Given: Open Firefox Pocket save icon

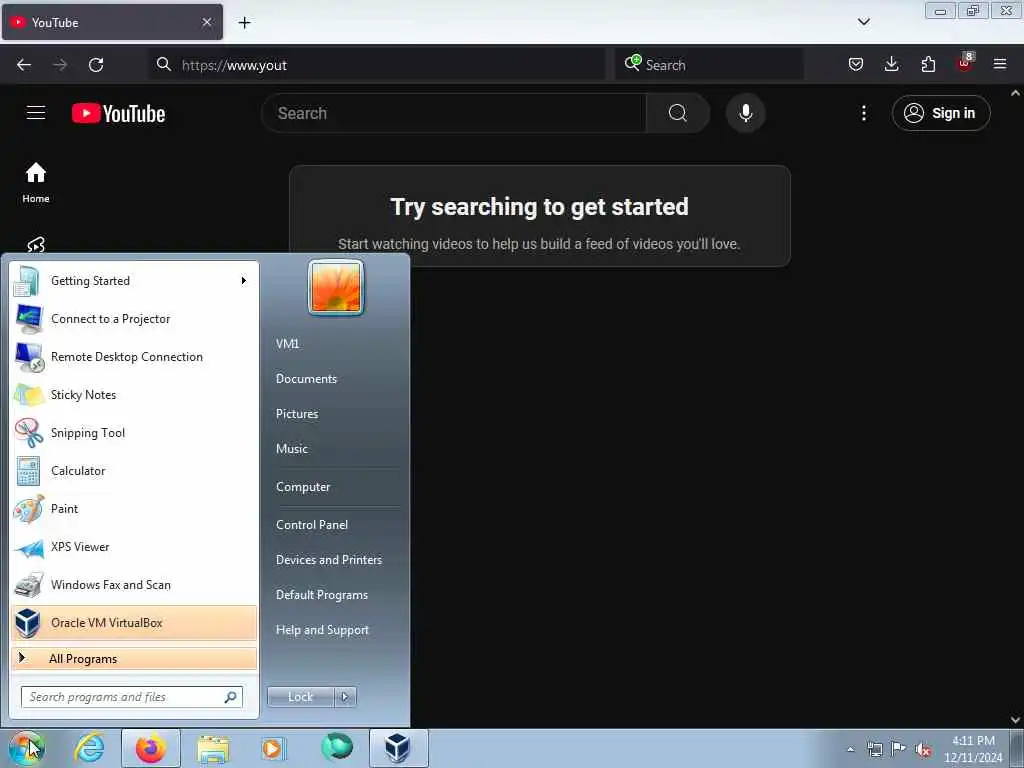Looking at the screenshot, I should pyautogui.click(x=856, y=64).
